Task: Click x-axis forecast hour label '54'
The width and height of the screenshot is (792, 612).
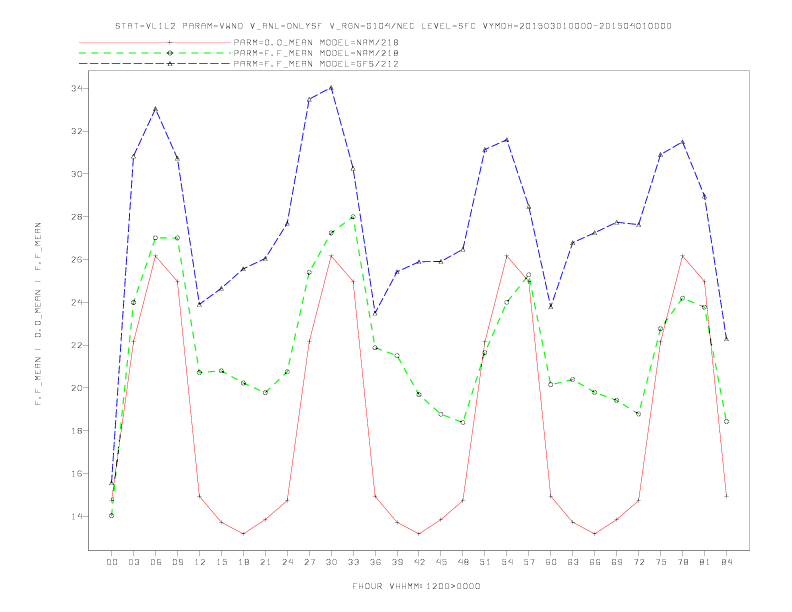Action: pos(507,562)
